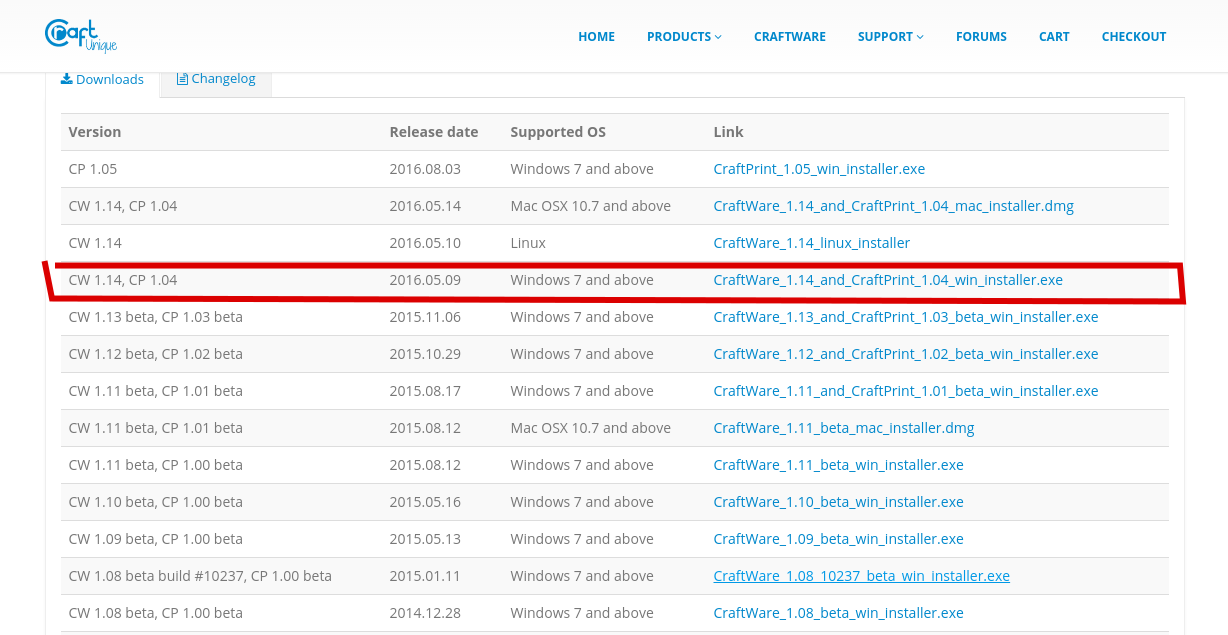Open the Cart page
The image size is (1228, 635).
point(1054,37)
